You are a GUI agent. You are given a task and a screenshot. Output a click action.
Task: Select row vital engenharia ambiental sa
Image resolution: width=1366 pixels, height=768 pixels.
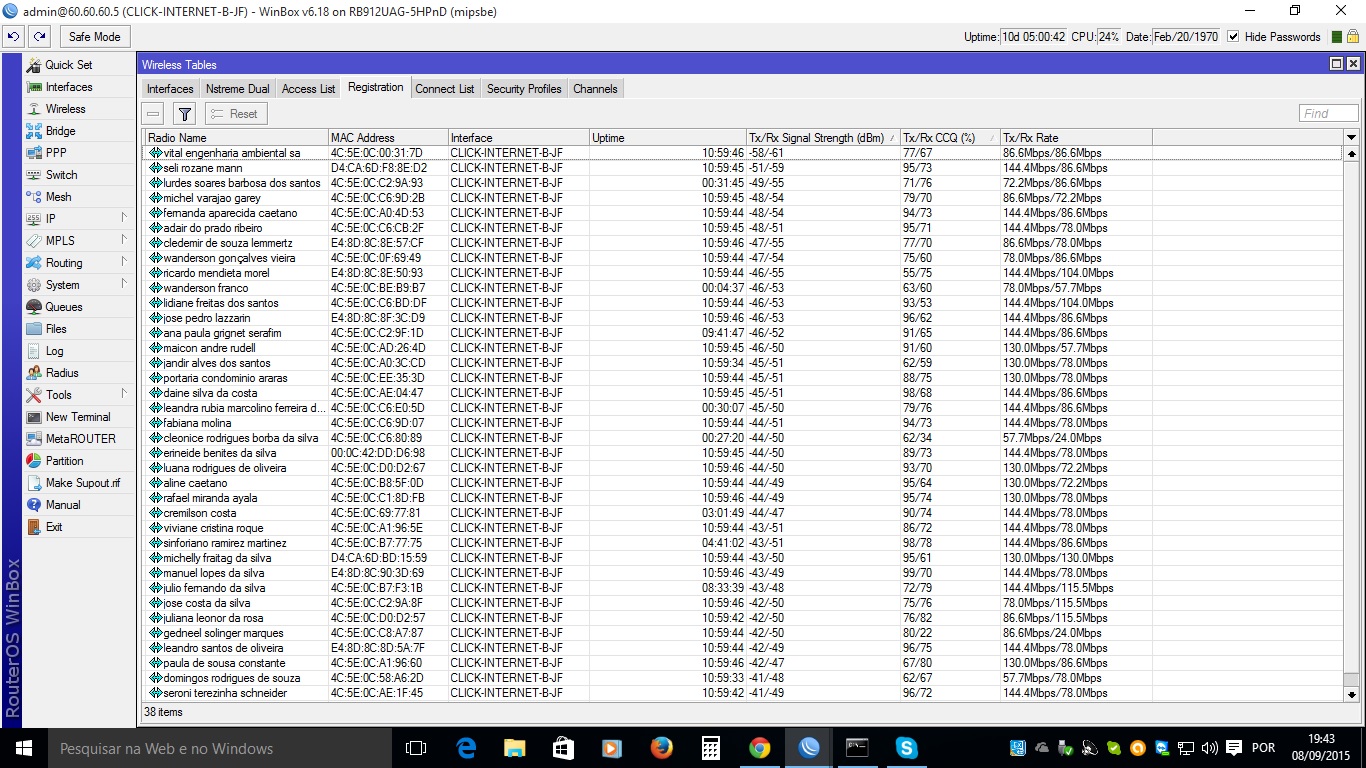743,153
